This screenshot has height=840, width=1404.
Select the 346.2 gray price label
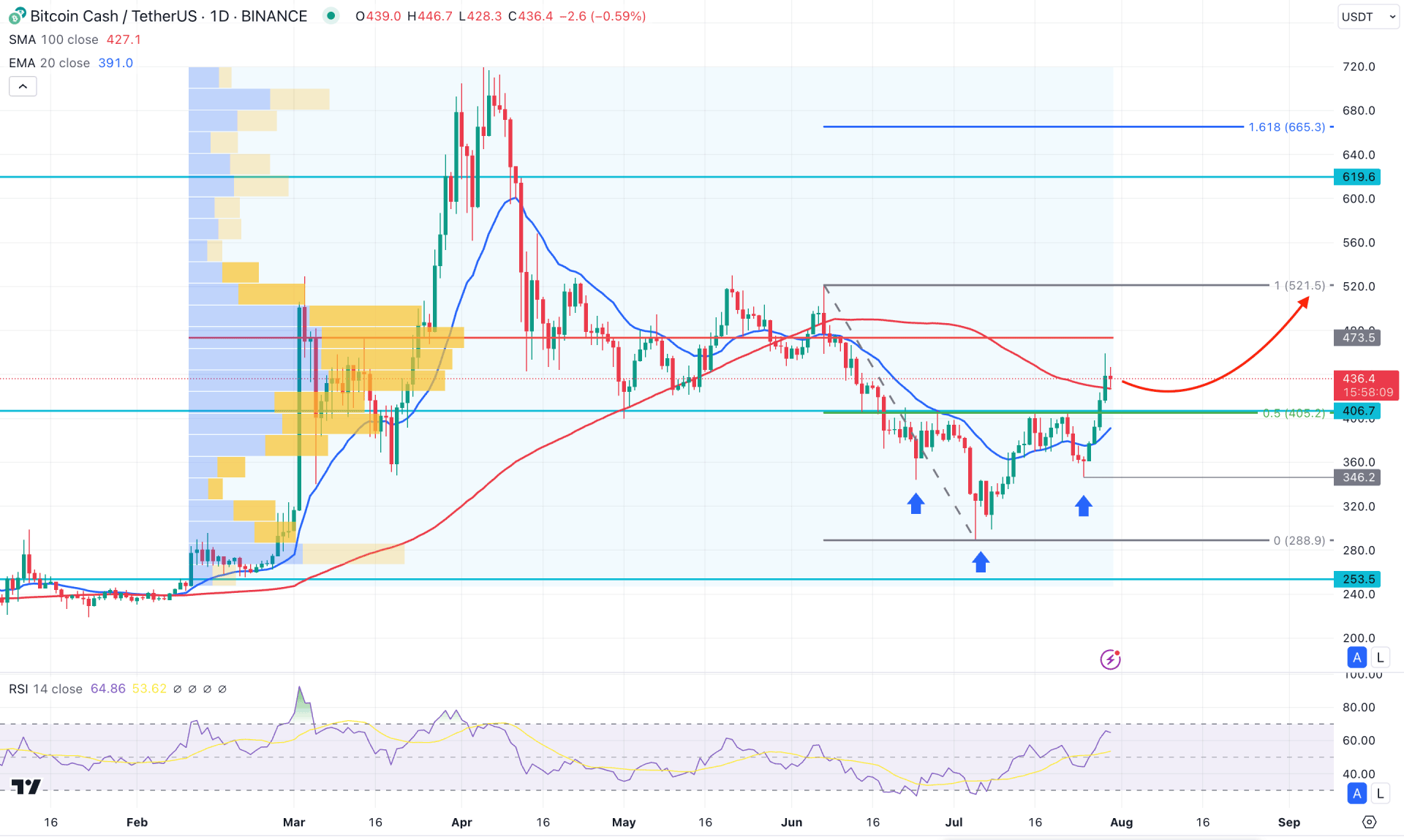coord(1358,477)
